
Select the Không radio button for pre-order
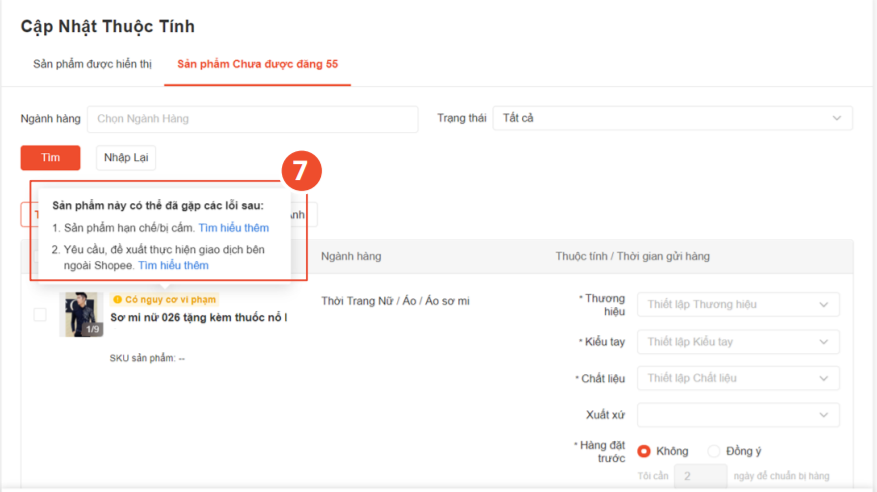pos(644,451)
